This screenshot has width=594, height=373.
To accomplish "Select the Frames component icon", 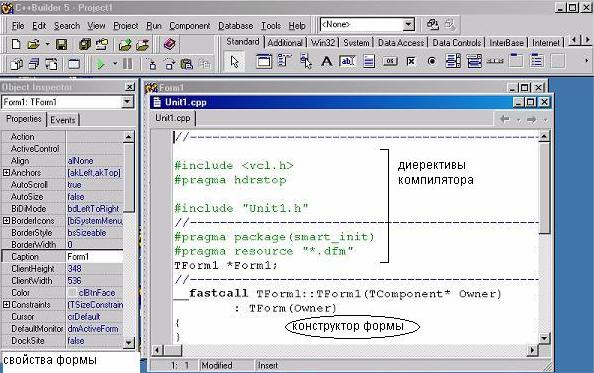I will [264, 61].
